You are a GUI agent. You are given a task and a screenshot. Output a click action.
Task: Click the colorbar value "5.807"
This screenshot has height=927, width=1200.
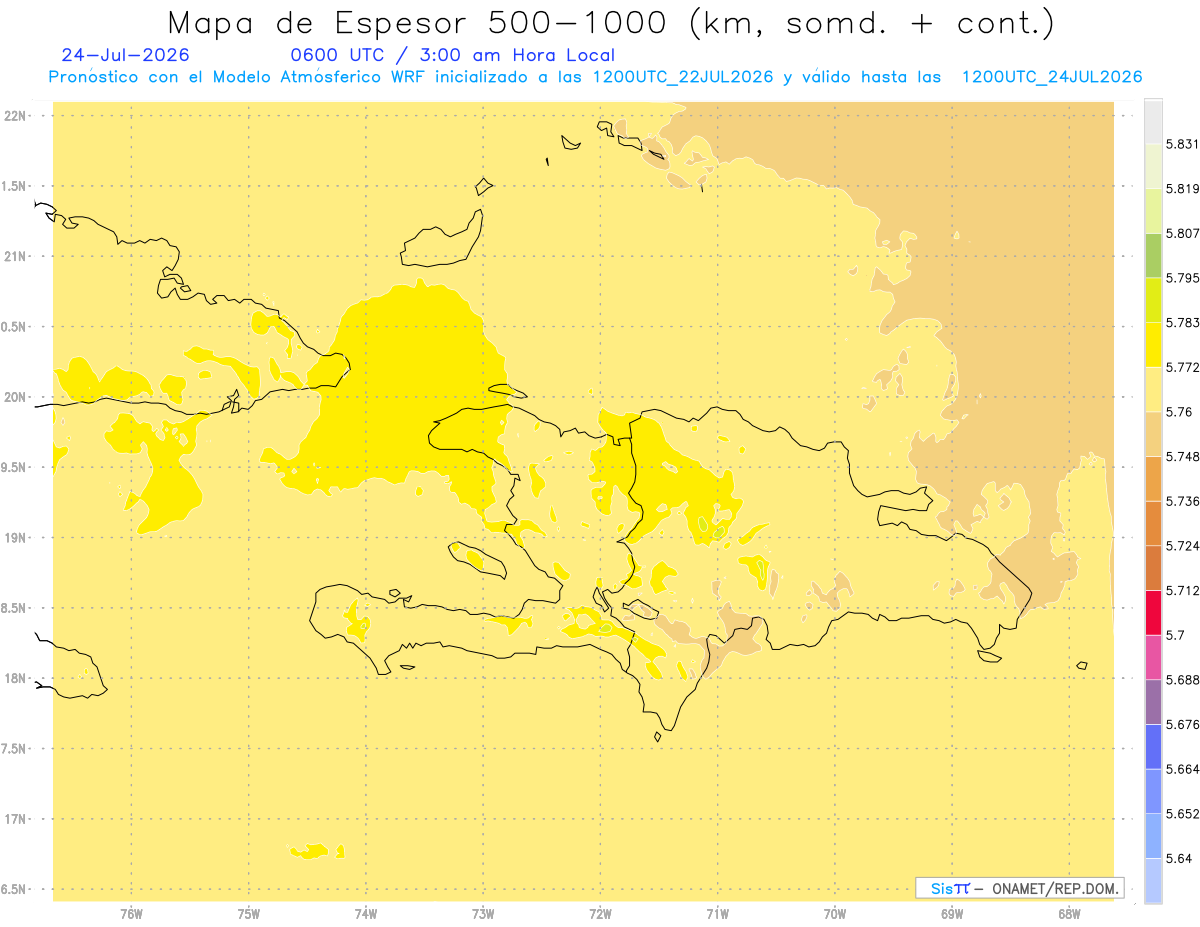click(1183, 233)
